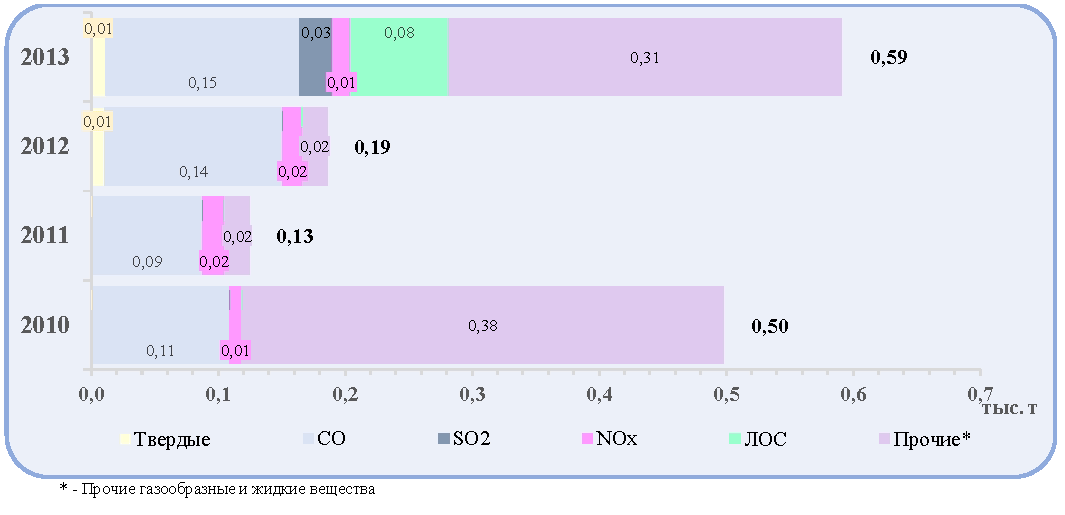Click the Твердые legend color swatch
This screenshot has height=515, width=1065.
click(124, 439)
